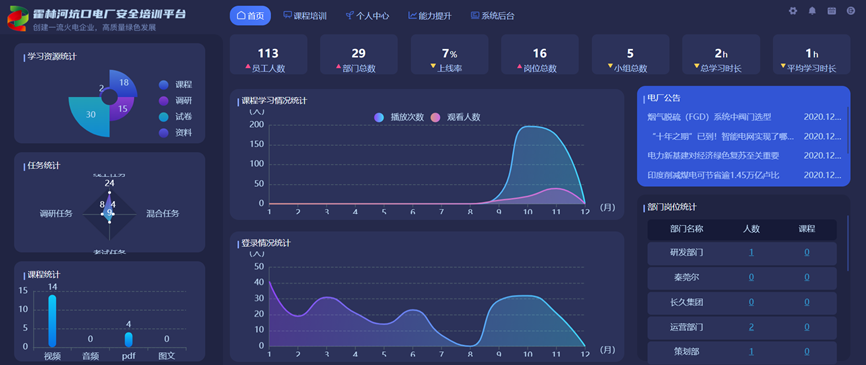This screenshot has height=365, width=866.
Task: Click the logout icon at top right
Action: (x=851, y=10)
